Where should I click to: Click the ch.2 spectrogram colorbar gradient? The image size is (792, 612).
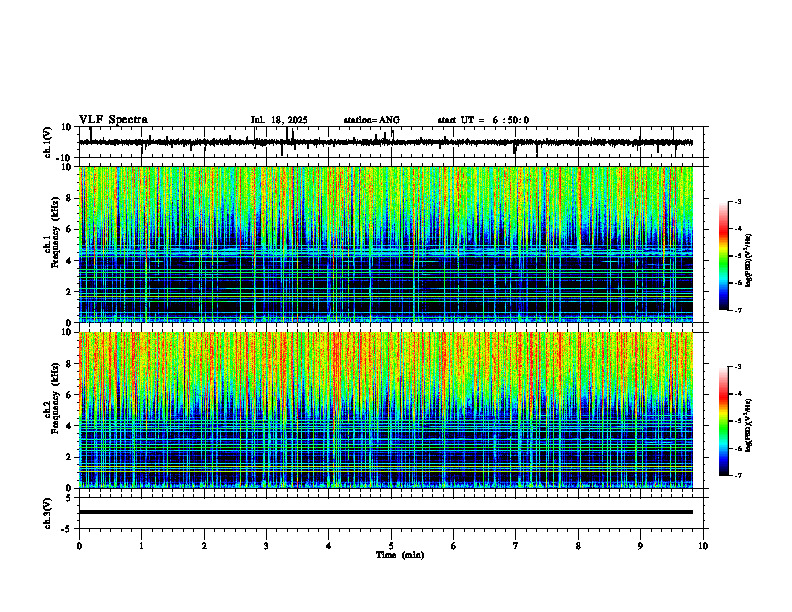point(723,421)
